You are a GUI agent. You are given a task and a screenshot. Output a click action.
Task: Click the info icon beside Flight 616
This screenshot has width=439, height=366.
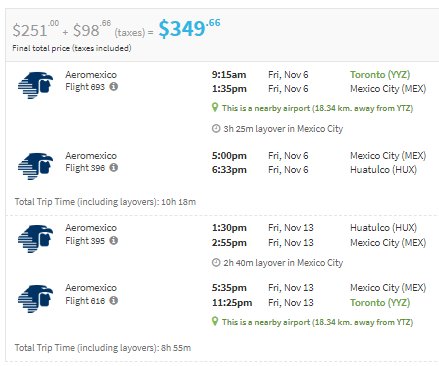tap(114, 300)
